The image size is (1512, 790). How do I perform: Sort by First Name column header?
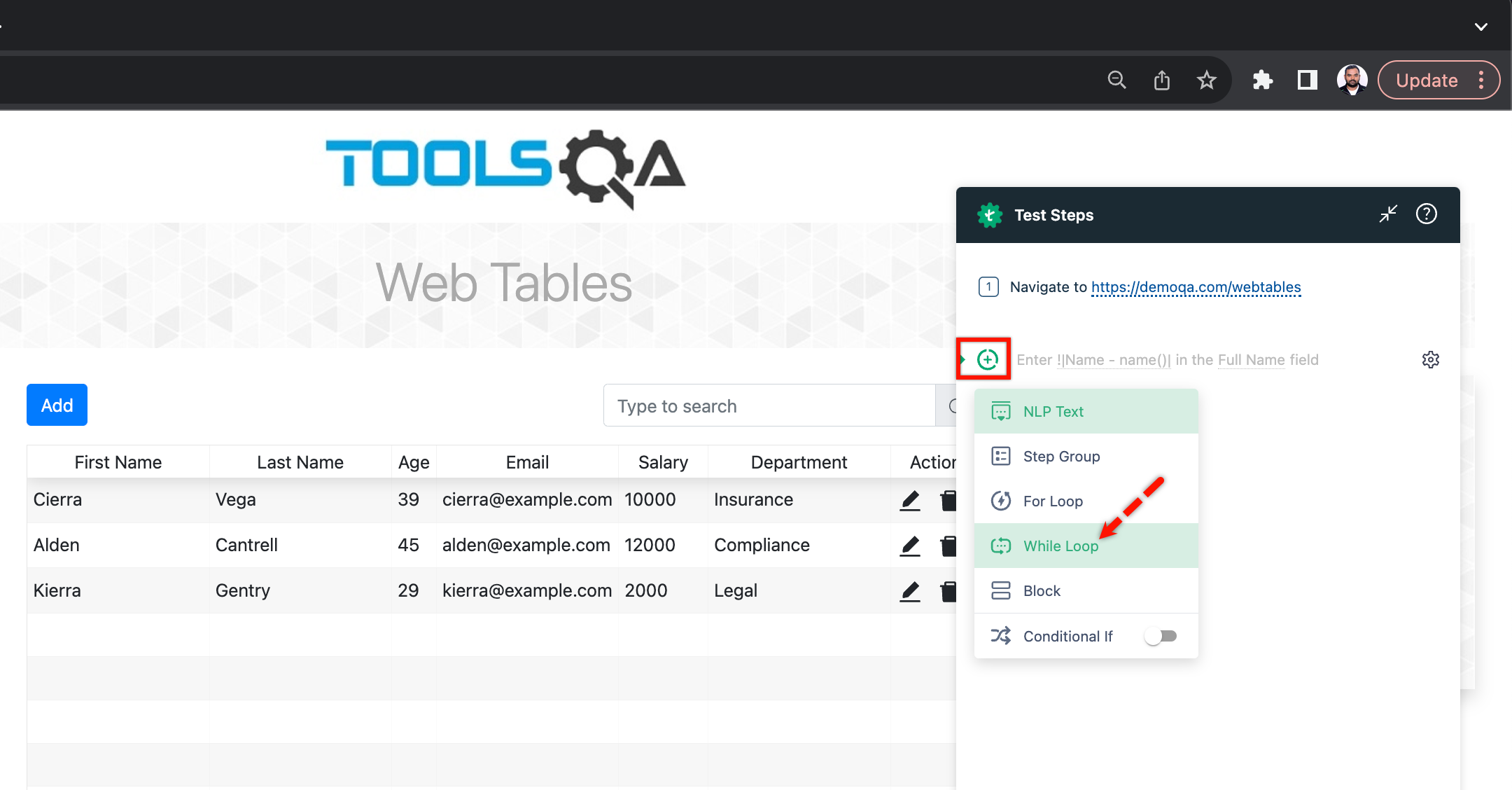tap(118, 462)
